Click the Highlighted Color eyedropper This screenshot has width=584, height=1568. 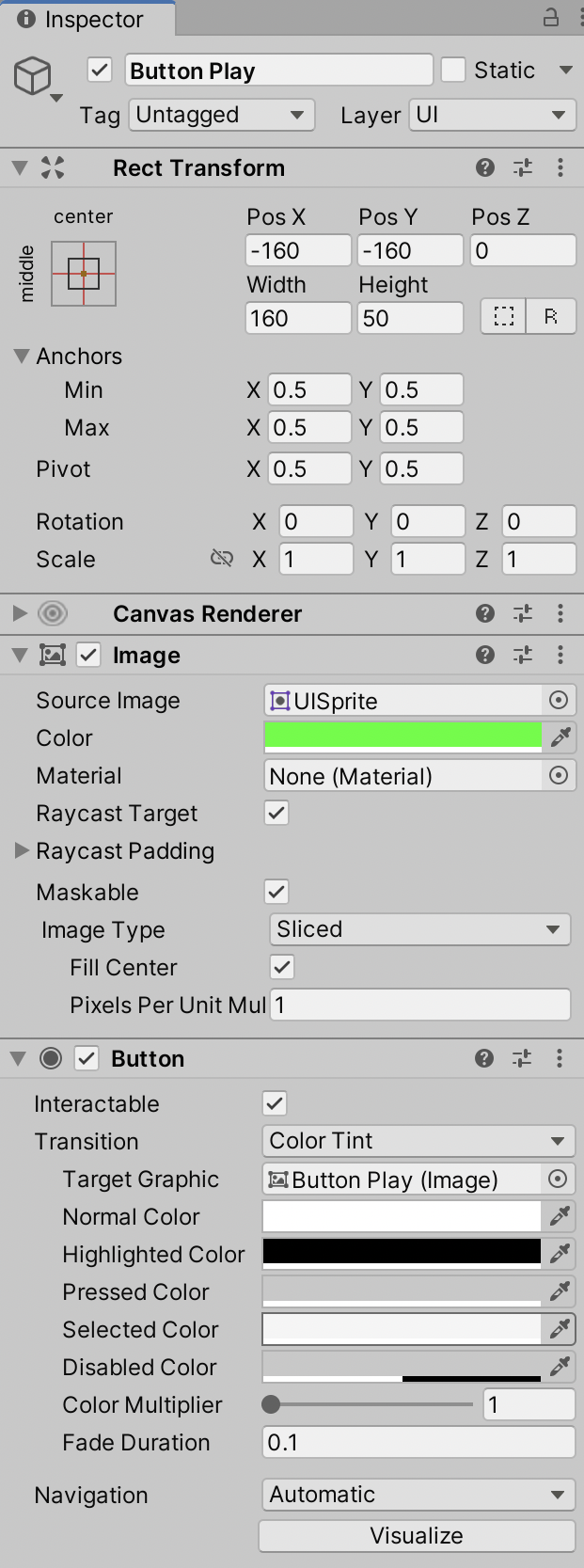(560, 1254)
